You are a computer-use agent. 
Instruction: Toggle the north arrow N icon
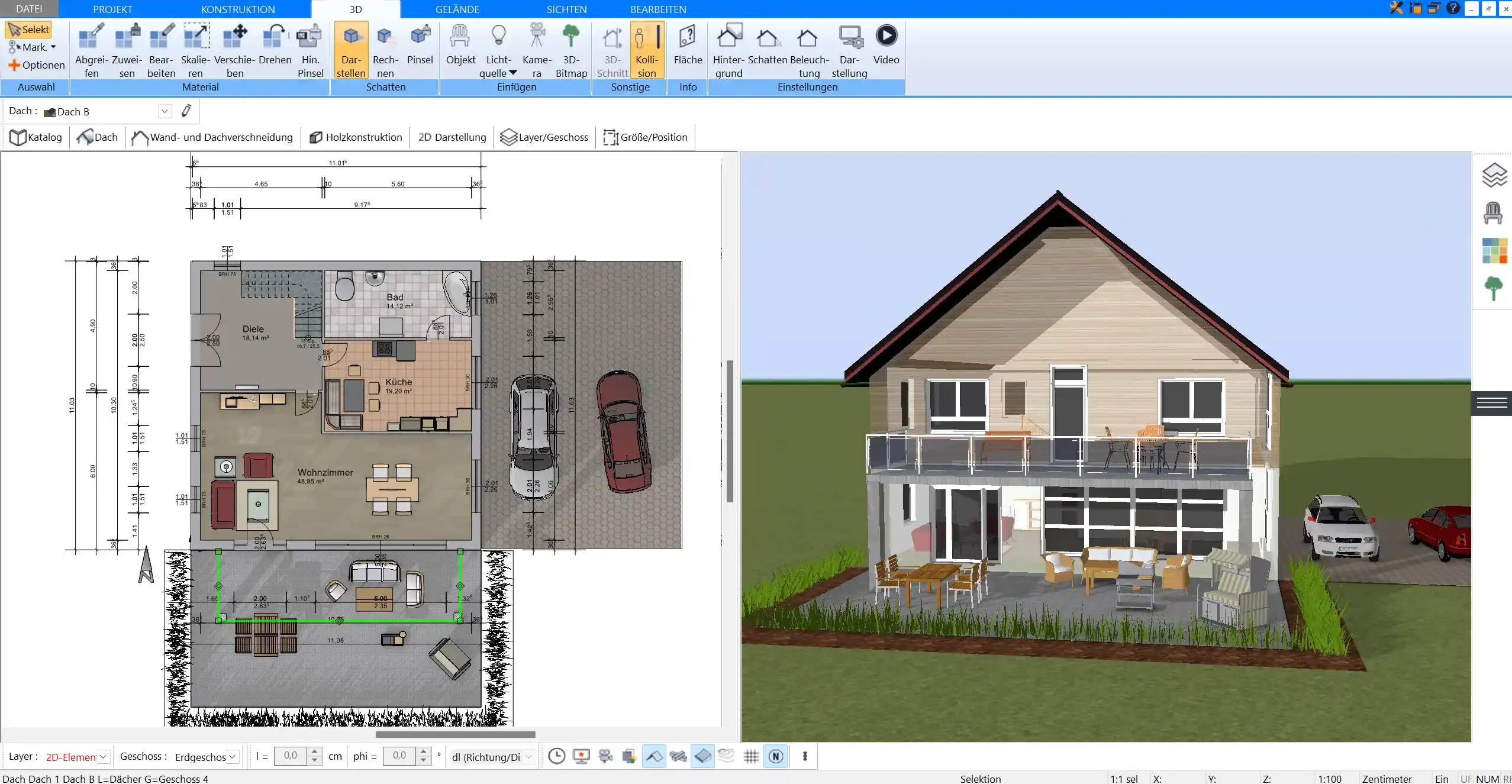click(x=776, y=756)
